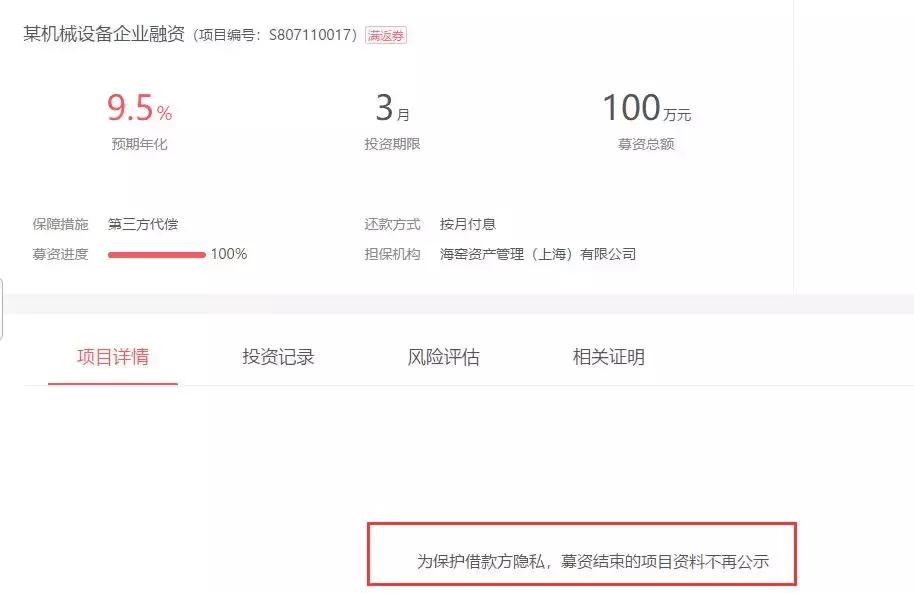The image size is (914, 593).
Task: Click the 保障措施 label
Action: (61, 224)
